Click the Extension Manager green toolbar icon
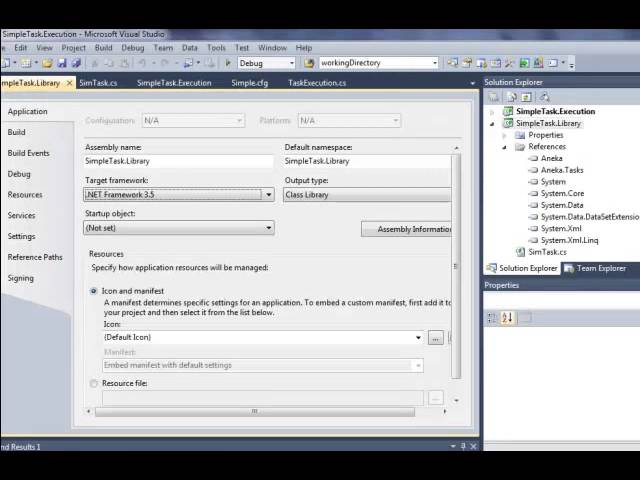Image resolution: width=640 pixels, height=480 pixels. (524, 63)
